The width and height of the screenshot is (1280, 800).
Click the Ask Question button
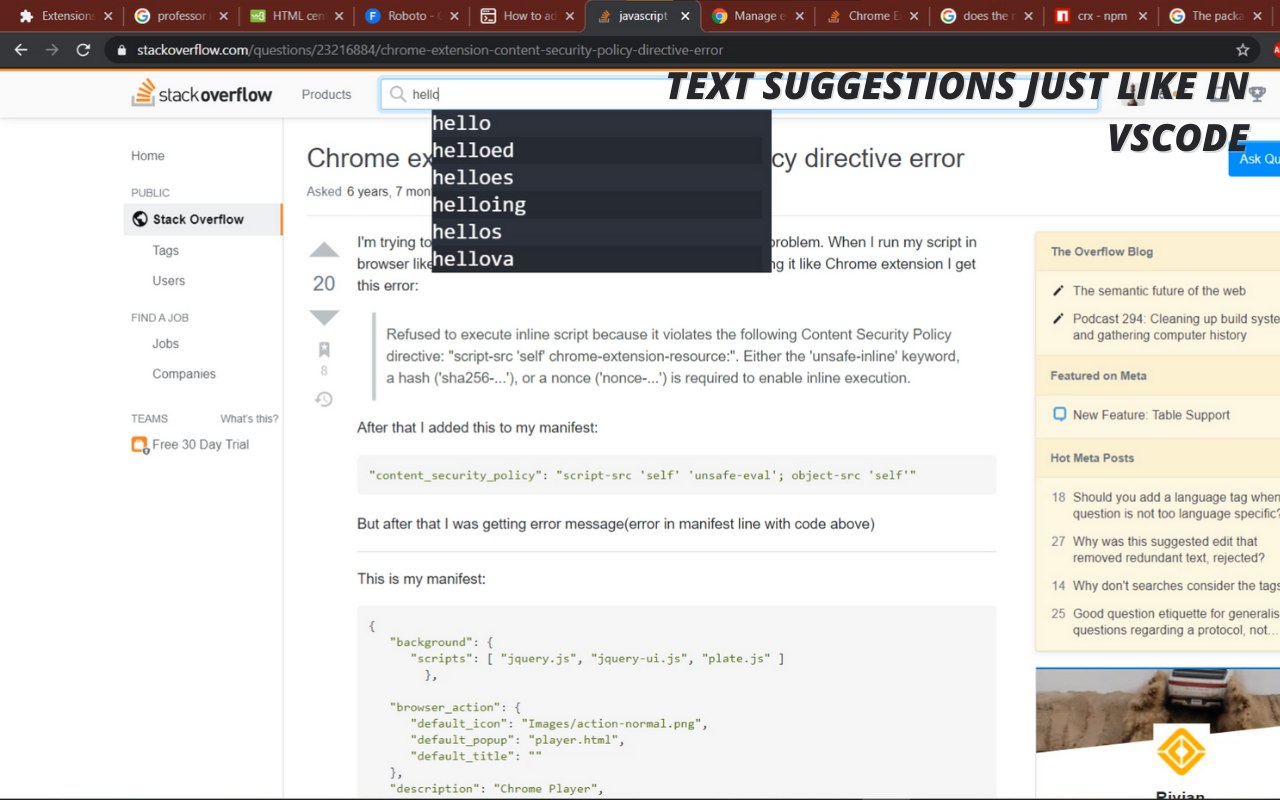[x=1254, y=158]
